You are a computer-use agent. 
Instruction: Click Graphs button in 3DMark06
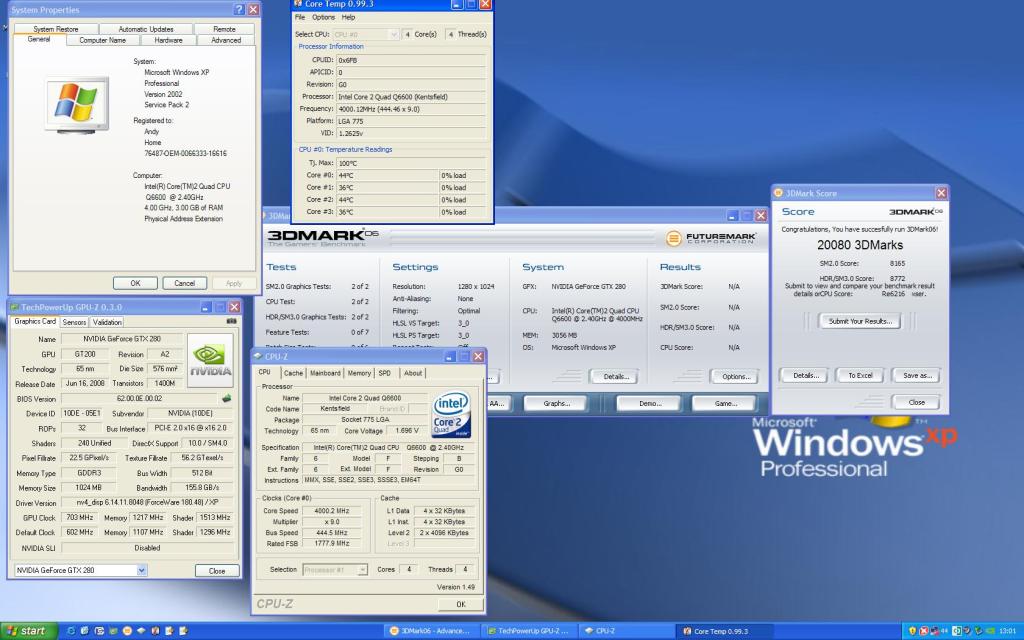556,403
